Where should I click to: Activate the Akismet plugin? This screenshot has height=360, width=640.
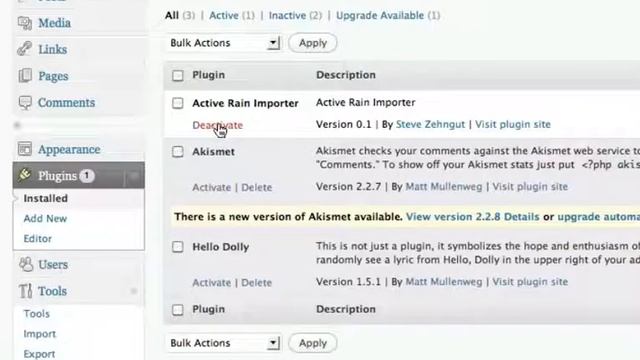(x=211, y=187)
